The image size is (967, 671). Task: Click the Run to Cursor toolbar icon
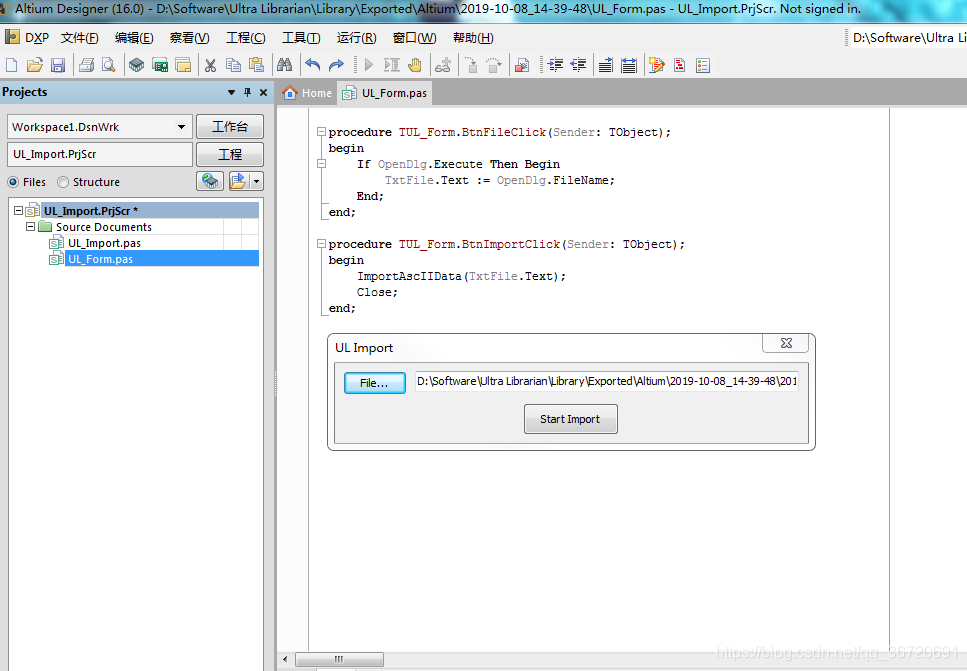(x=392, y=65)
